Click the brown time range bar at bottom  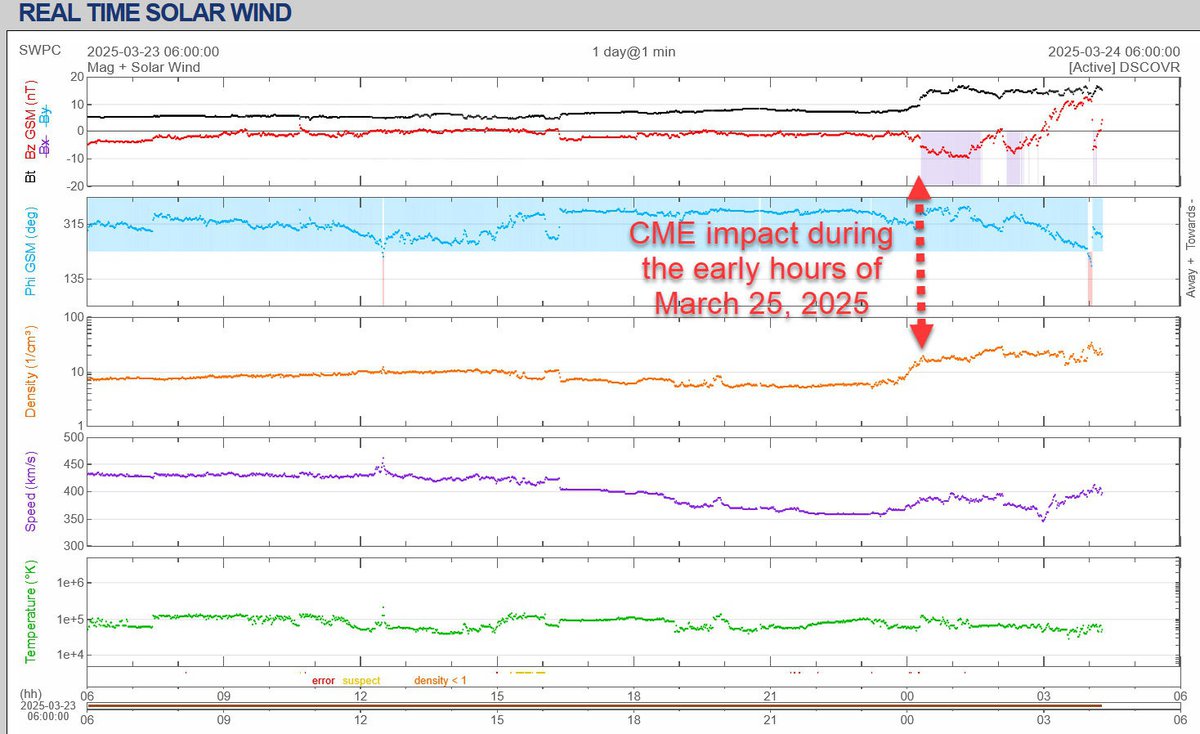[594, 706]
